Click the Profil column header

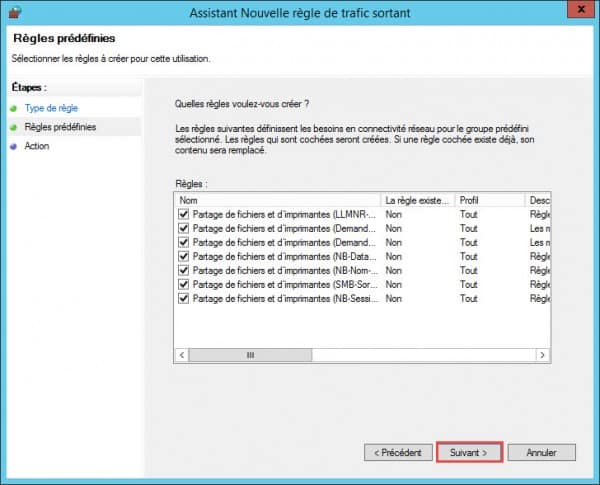point(489,200)
